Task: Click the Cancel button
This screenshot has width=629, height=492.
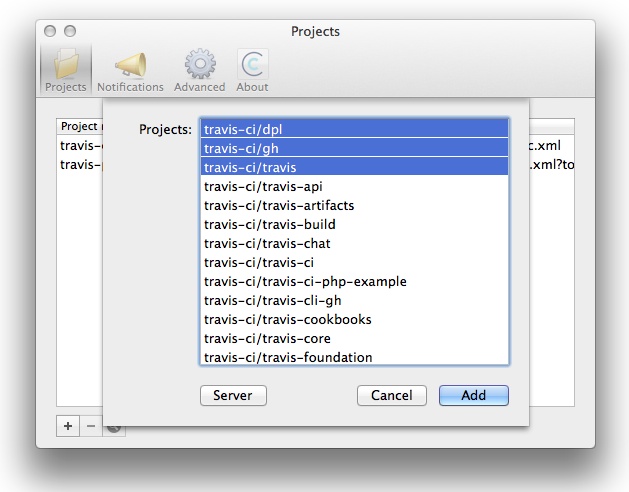Action: (392, 395)
